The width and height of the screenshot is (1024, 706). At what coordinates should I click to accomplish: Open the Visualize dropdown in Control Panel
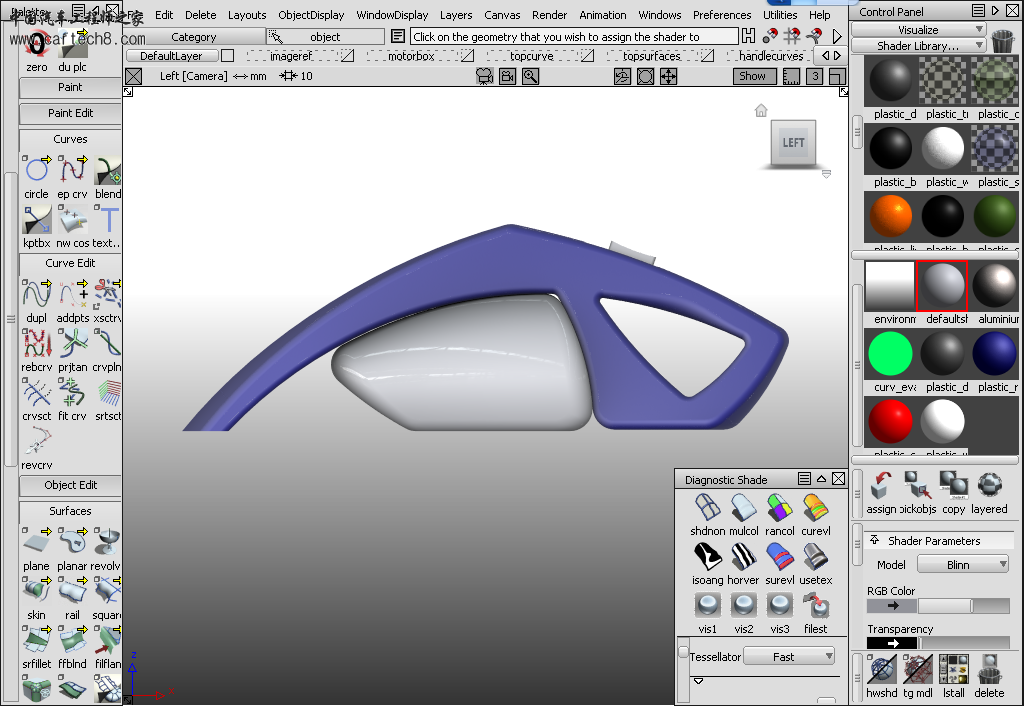pos(918,29)
